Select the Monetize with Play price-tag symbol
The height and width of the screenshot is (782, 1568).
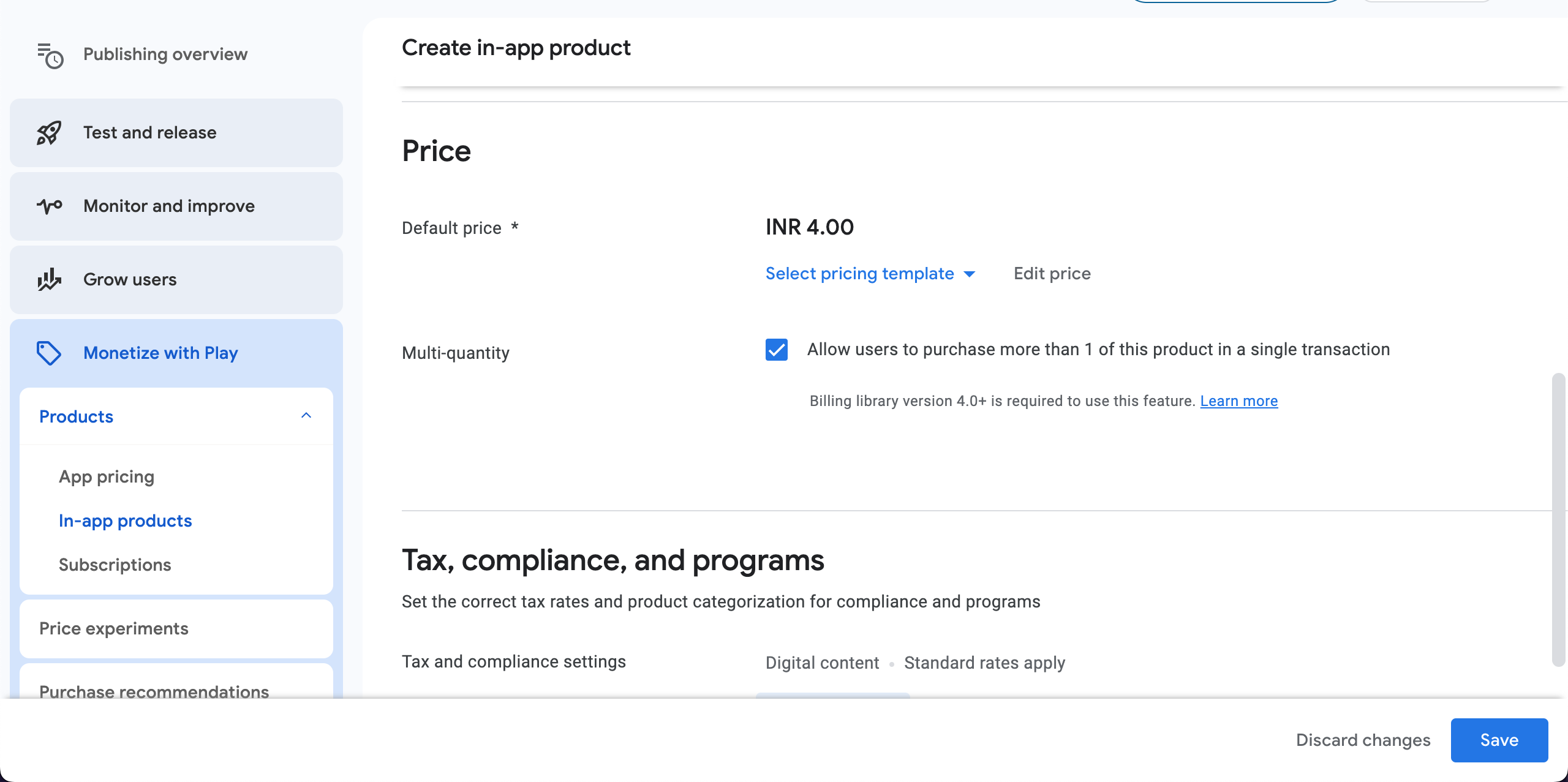coord(48,353)
